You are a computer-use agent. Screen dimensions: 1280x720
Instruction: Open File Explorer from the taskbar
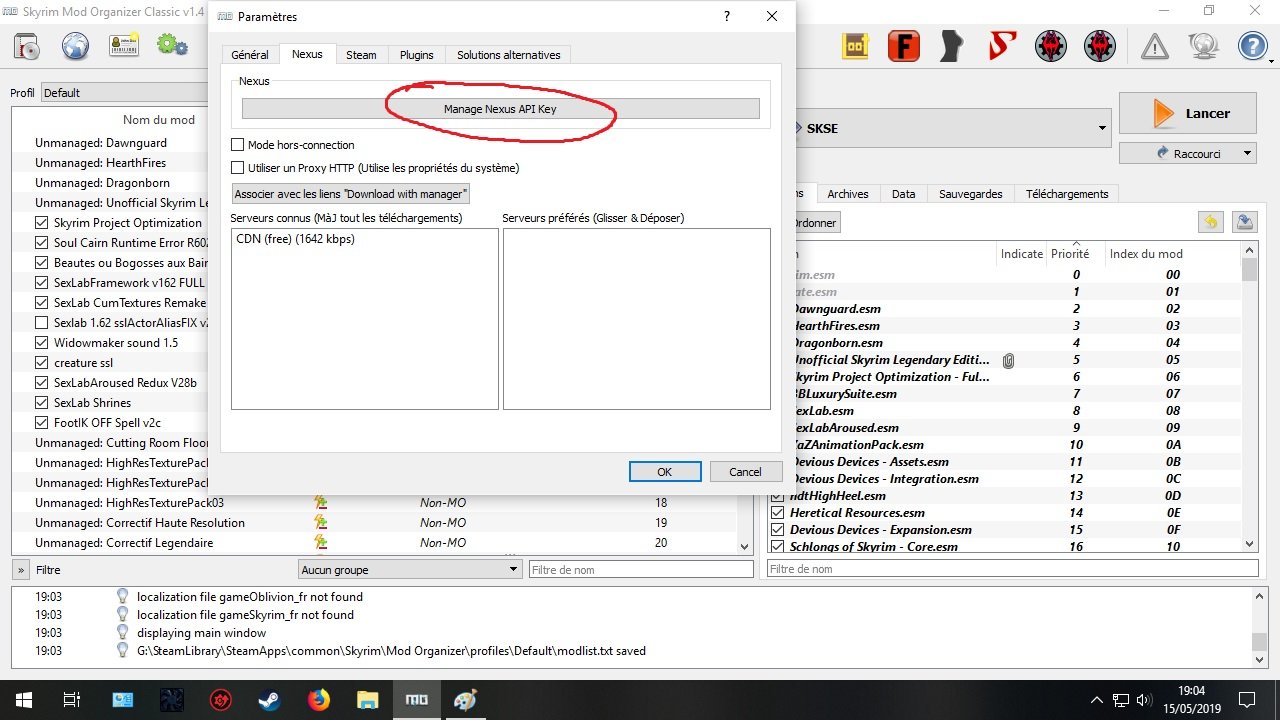(367, 700)
